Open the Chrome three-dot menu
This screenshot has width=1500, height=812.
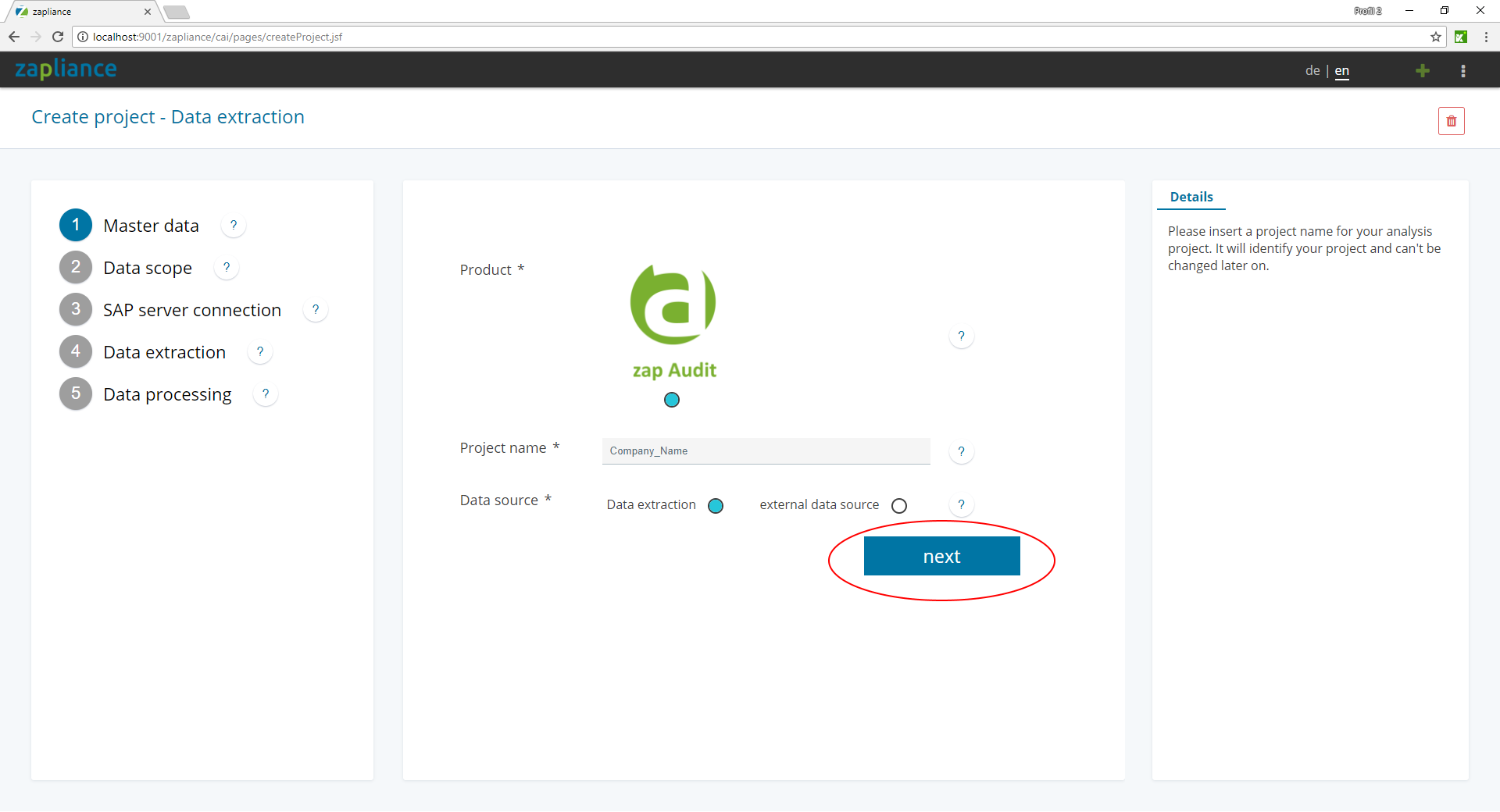click(x=1486, y=37)
